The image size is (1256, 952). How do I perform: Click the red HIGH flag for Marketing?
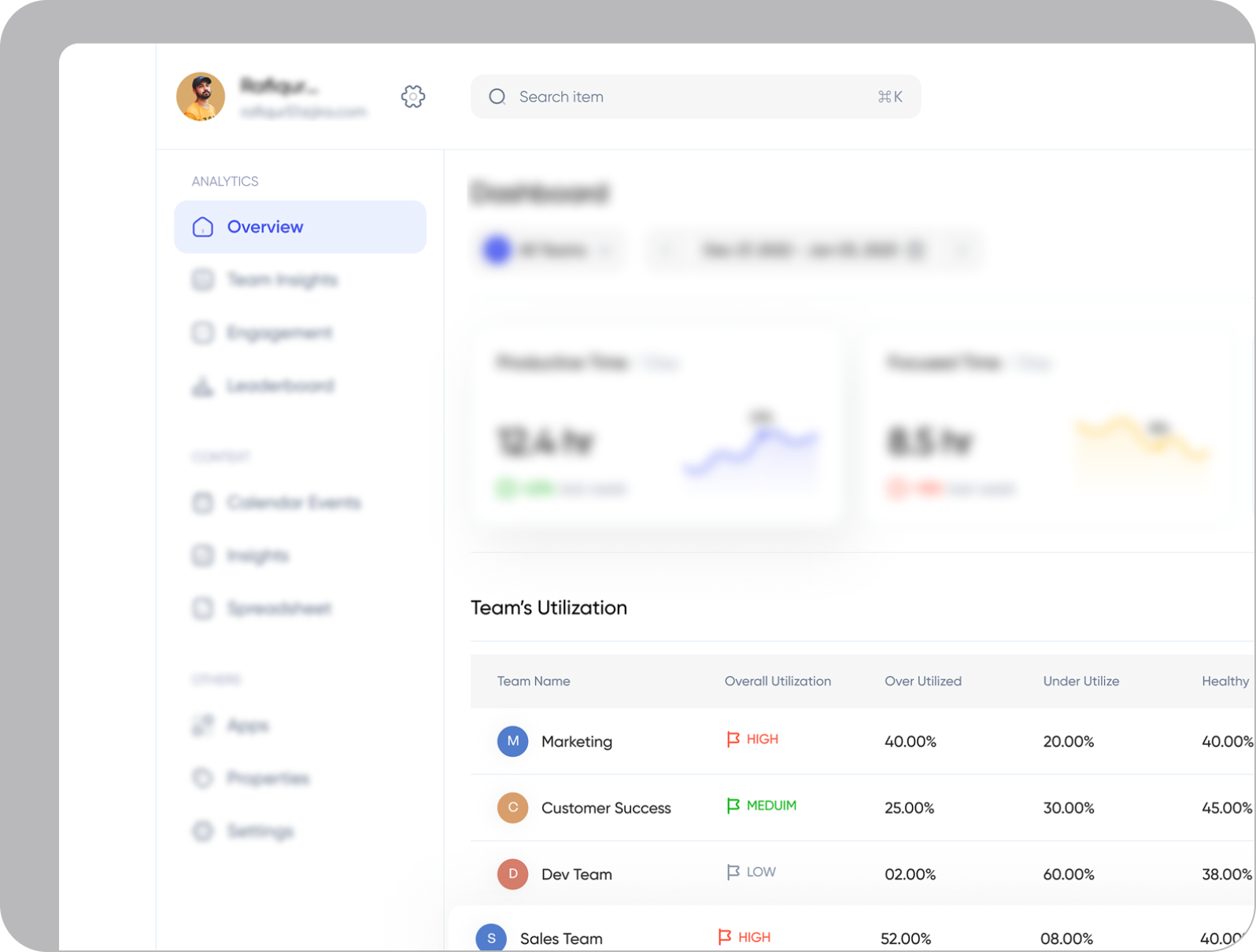pos(733,740)
